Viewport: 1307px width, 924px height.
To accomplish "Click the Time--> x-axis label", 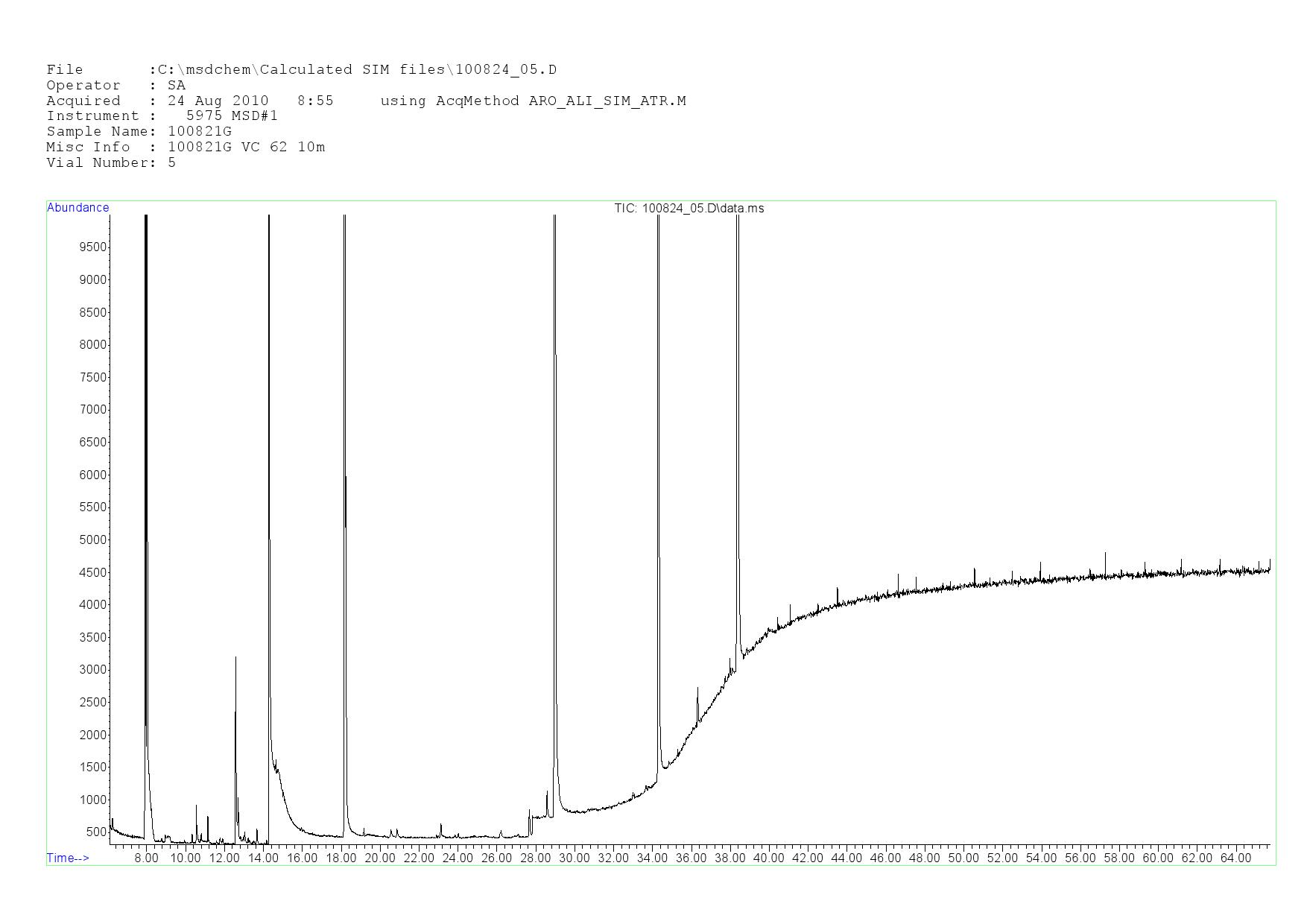I will click(68, 858).
